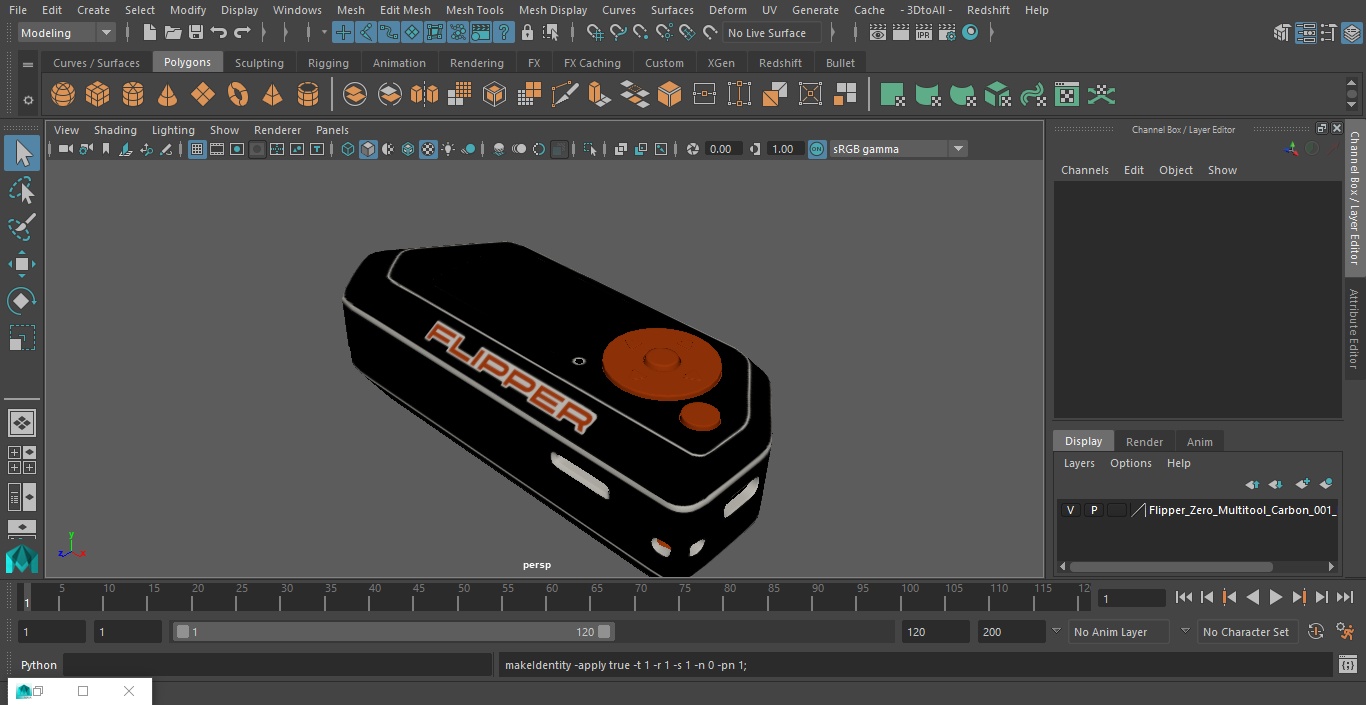Click the Open Scene folder icon
The image size is (1366, 705).
coord(173,33)
